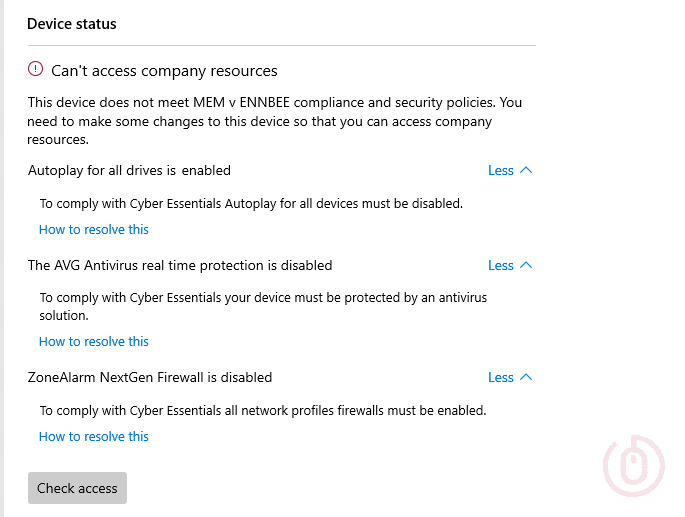The width and height of the screenshot is (685, 517).
Task: Click the MEM v ENNBEE compliance policy paragraph
Action: point(274,121)
